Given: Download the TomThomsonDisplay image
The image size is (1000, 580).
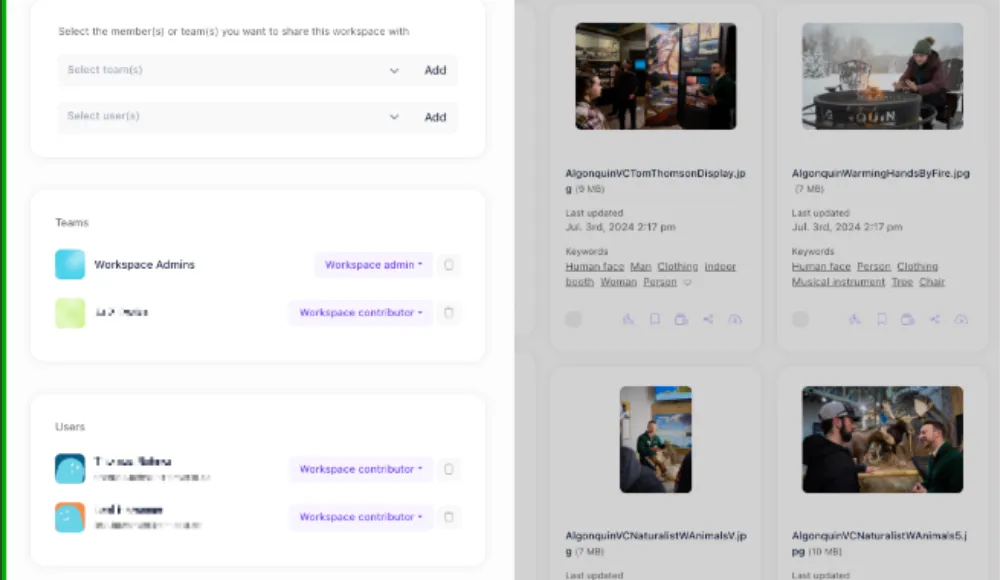Looking at the screenshot, I should pyautogui.click(x=735, y=319).
